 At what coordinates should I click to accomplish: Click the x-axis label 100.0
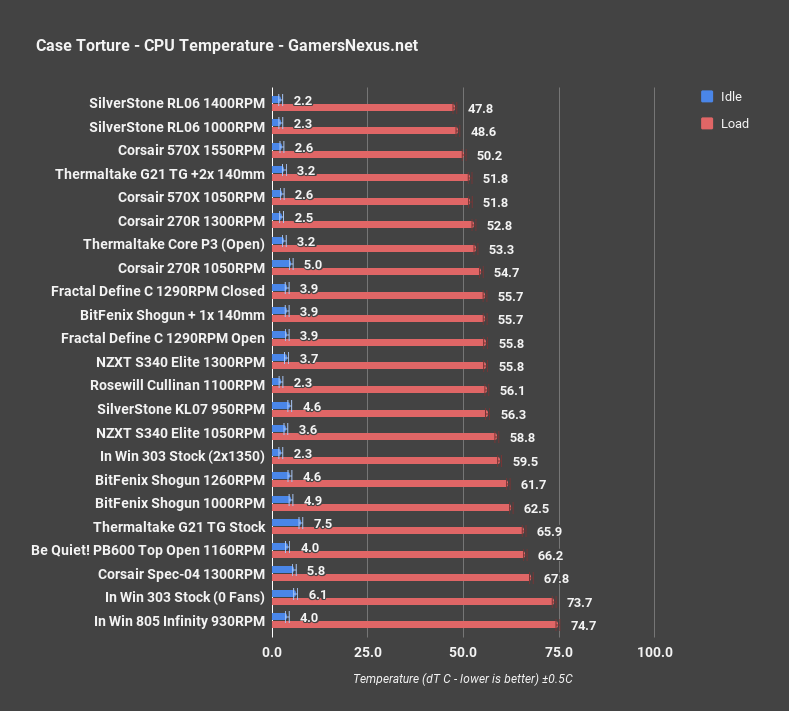tap(655, 652)
